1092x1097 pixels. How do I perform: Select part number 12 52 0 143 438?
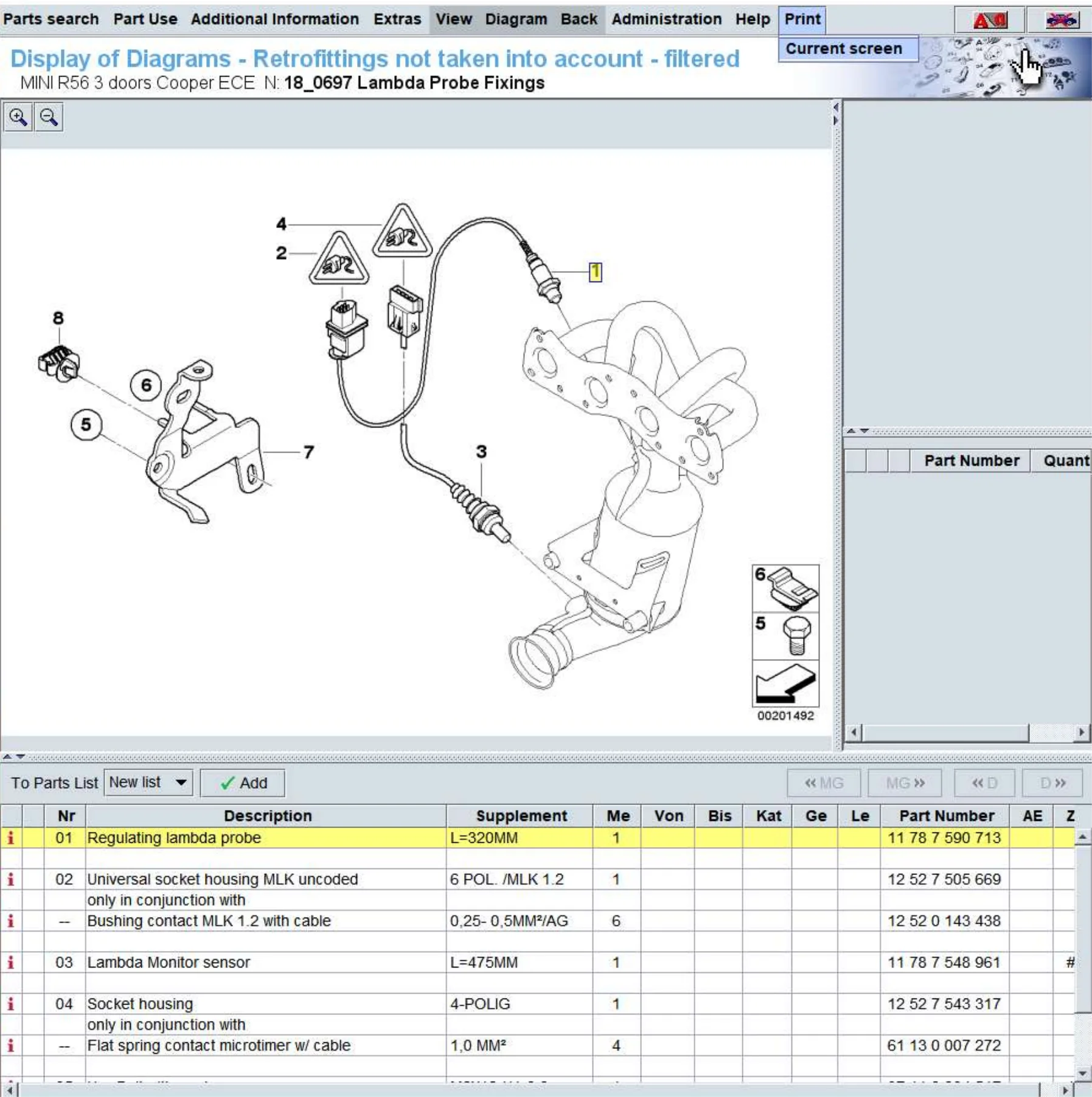coord(944,921)
